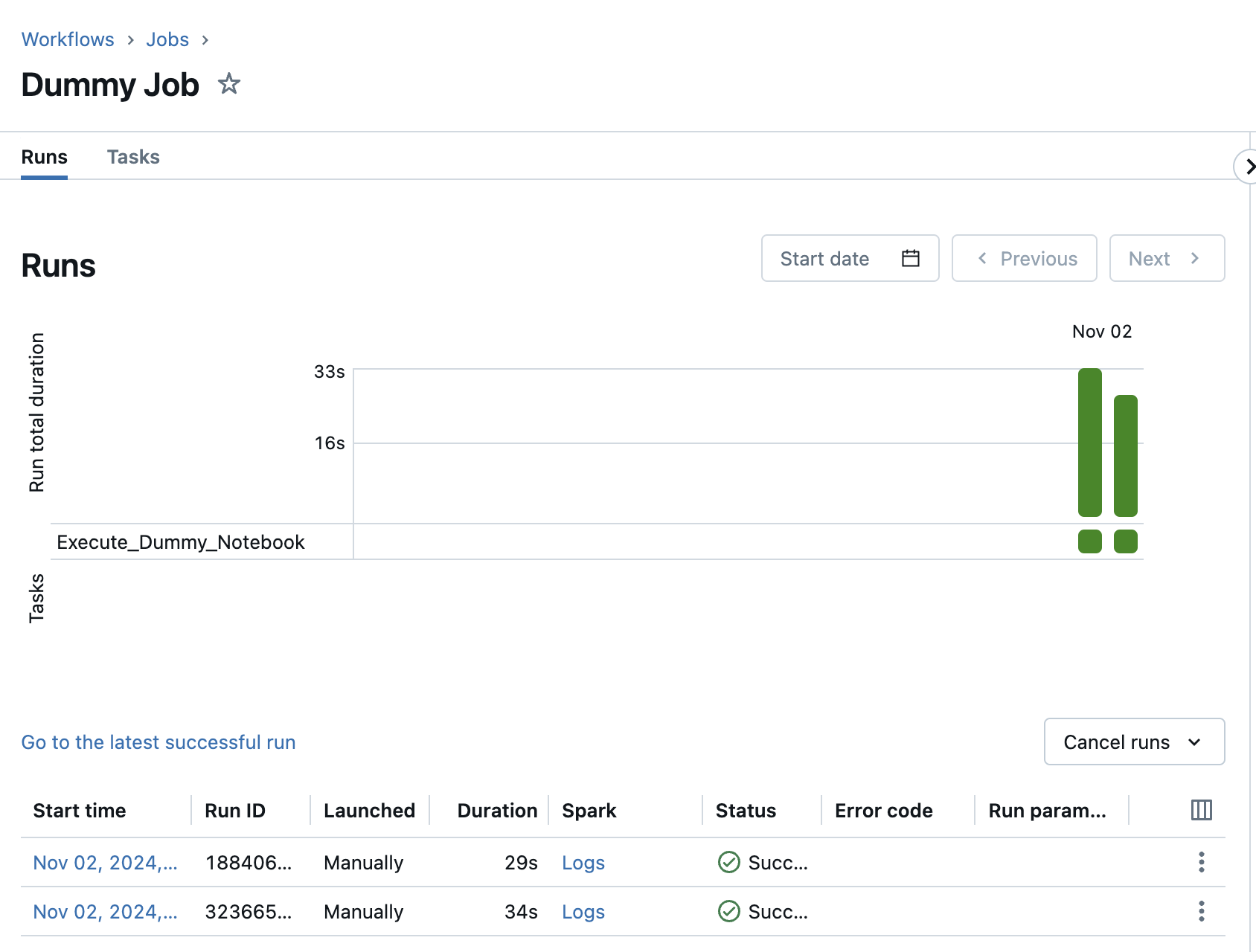Switch to the Tasks tab

(133, 157)
